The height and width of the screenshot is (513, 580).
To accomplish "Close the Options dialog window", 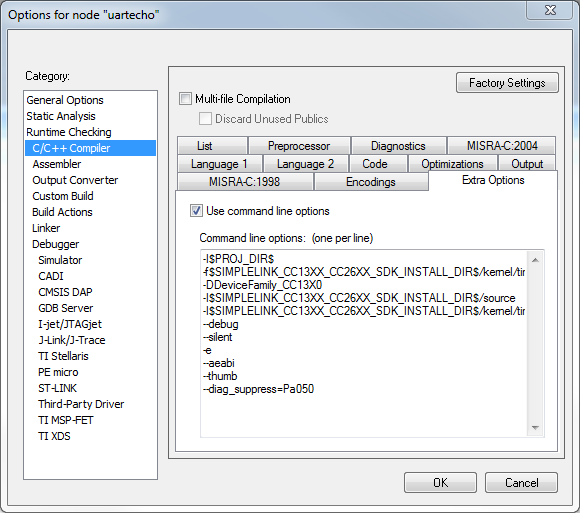I will 550,10.
